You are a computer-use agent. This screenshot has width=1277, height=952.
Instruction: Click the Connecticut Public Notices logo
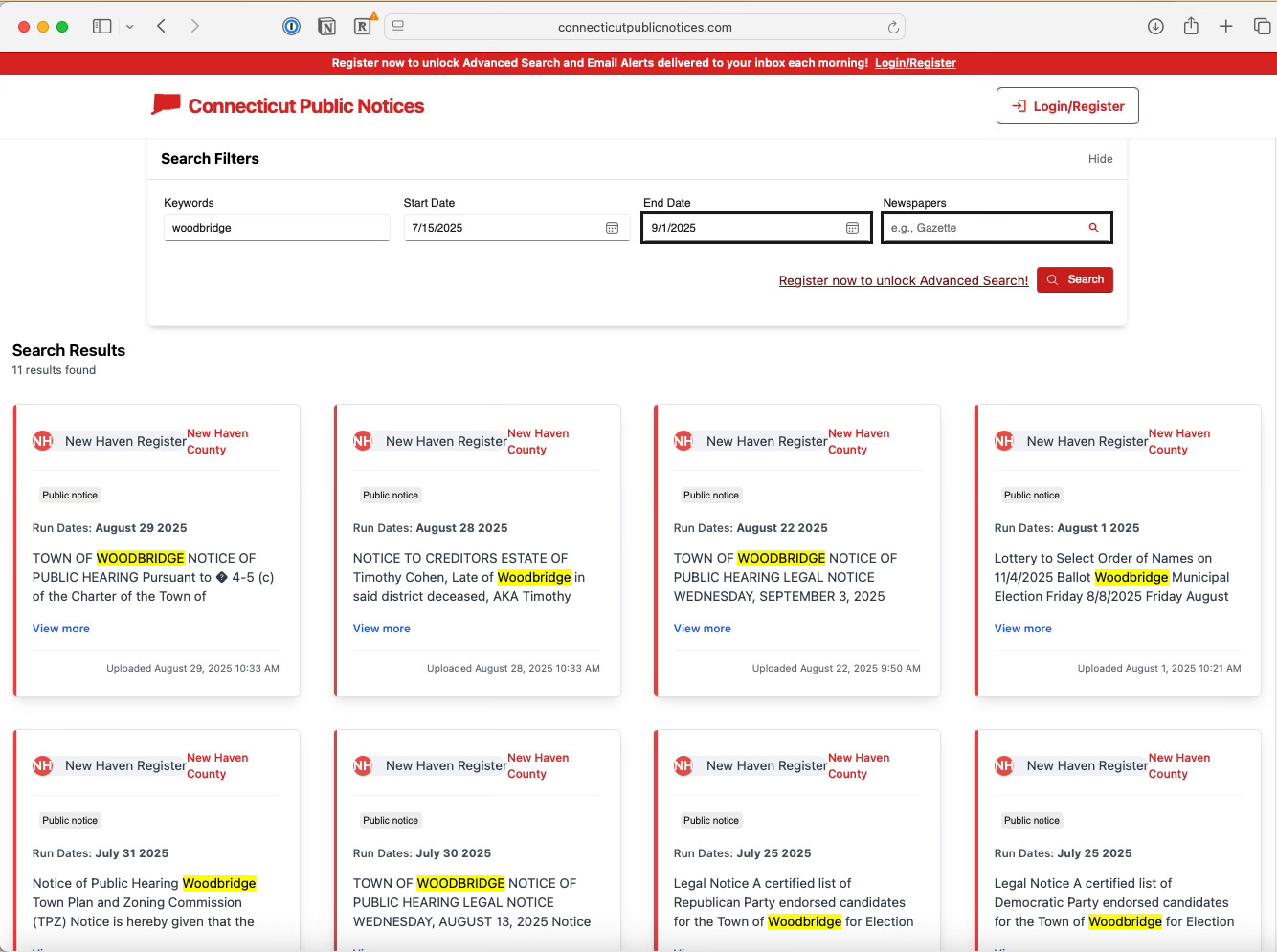coord(288,106)
